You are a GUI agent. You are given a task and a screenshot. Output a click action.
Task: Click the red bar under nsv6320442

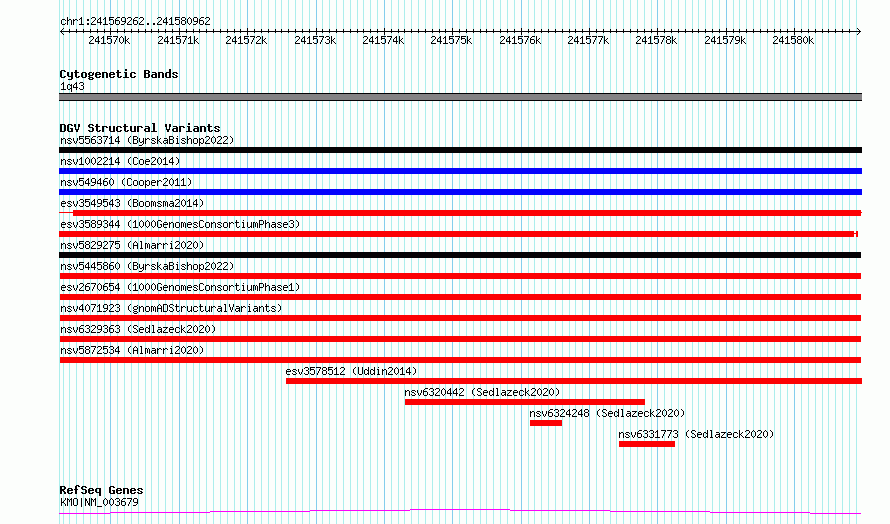524,402
